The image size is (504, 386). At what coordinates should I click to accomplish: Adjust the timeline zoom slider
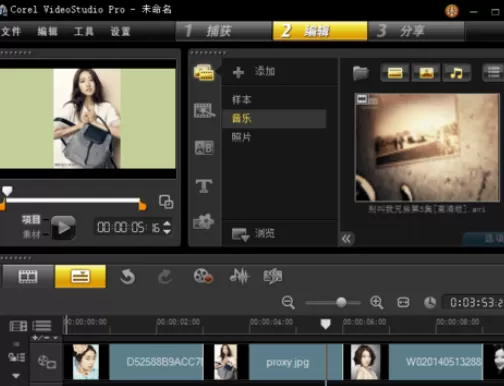pos(341,302)
